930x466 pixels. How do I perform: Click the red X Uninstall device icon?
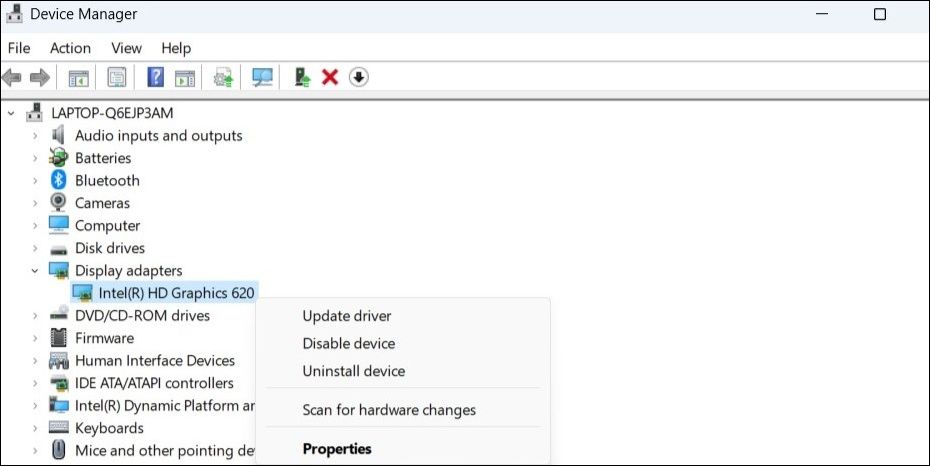coord(330,77)
